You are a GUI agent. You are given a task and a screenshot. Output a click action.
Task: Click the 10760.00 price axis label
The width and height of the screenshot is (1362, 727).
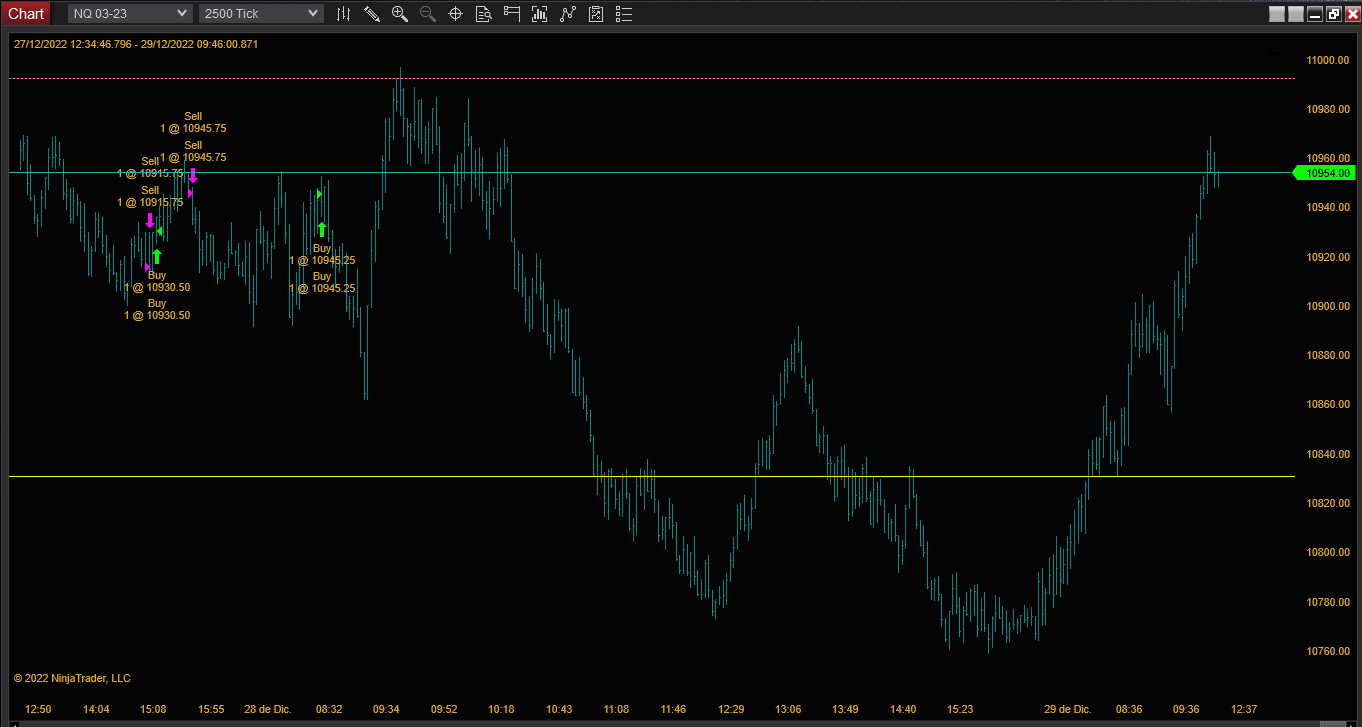tap(1328, 651)
